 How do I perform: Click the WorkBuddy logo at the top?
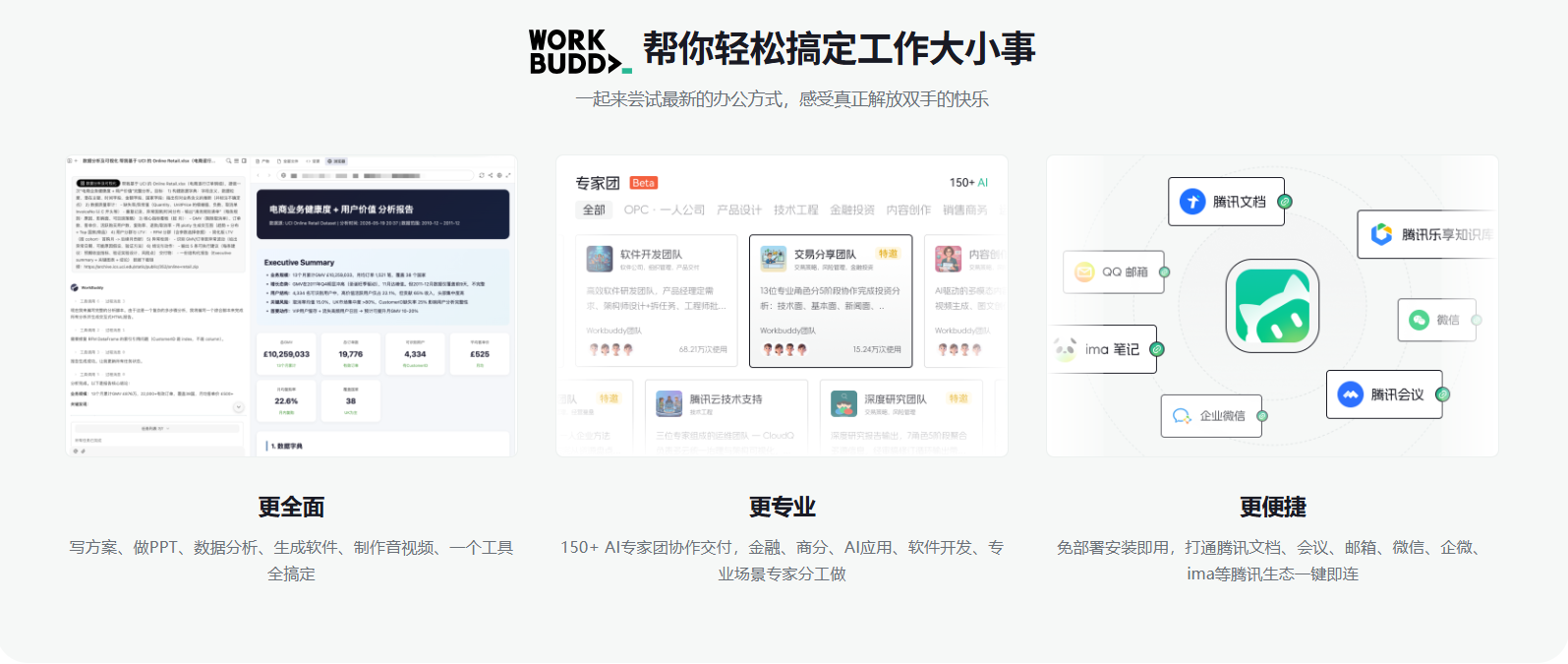point(580,51)
